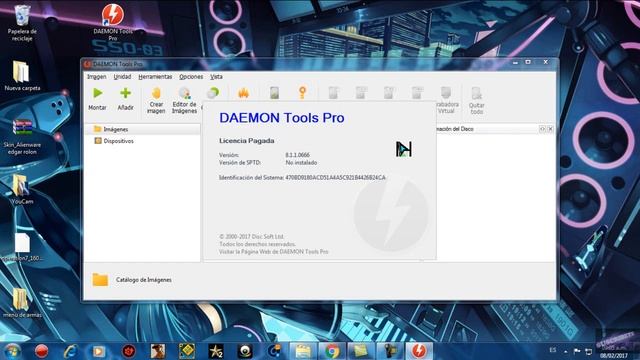This screenshot has width=640, height=360.
Task: Pin the disc information panel
Action: (542, 129)
